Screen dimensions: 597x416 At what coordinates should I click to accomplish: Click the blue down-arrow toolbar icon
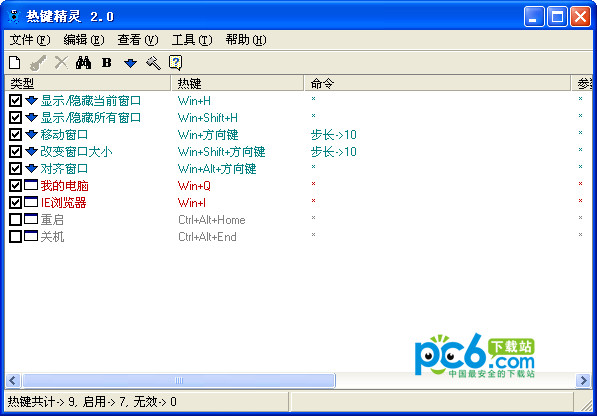130,63
